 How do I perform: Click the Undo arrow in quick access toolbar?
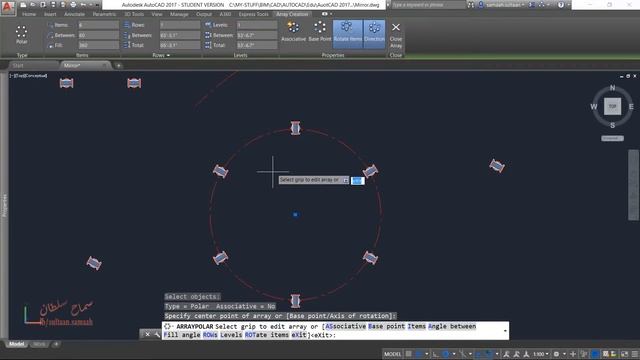(x=83, y=4)
